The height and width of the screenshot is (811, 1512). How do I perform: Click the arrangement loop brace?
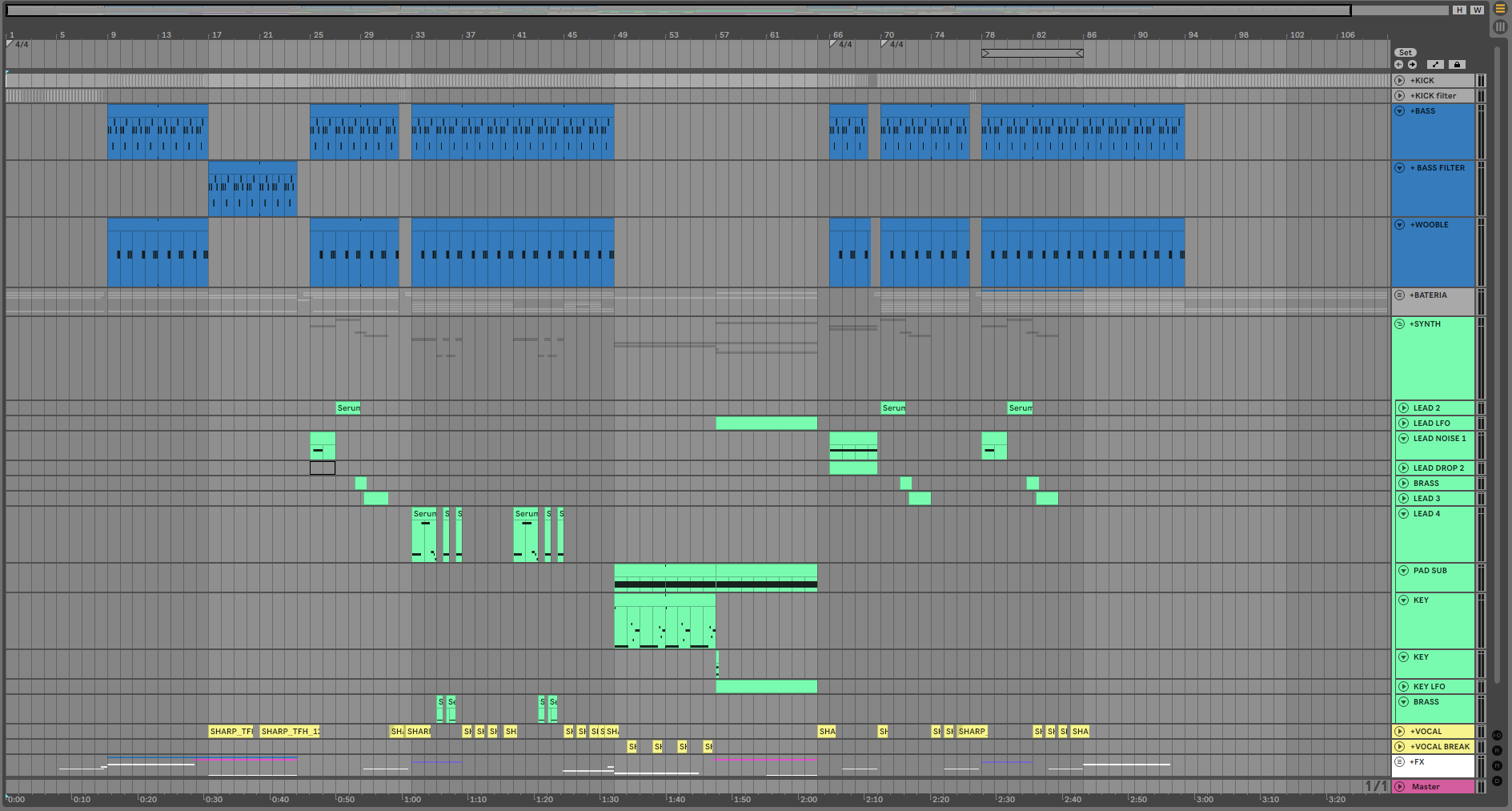pyautogui.click(x=1033, y=54)
